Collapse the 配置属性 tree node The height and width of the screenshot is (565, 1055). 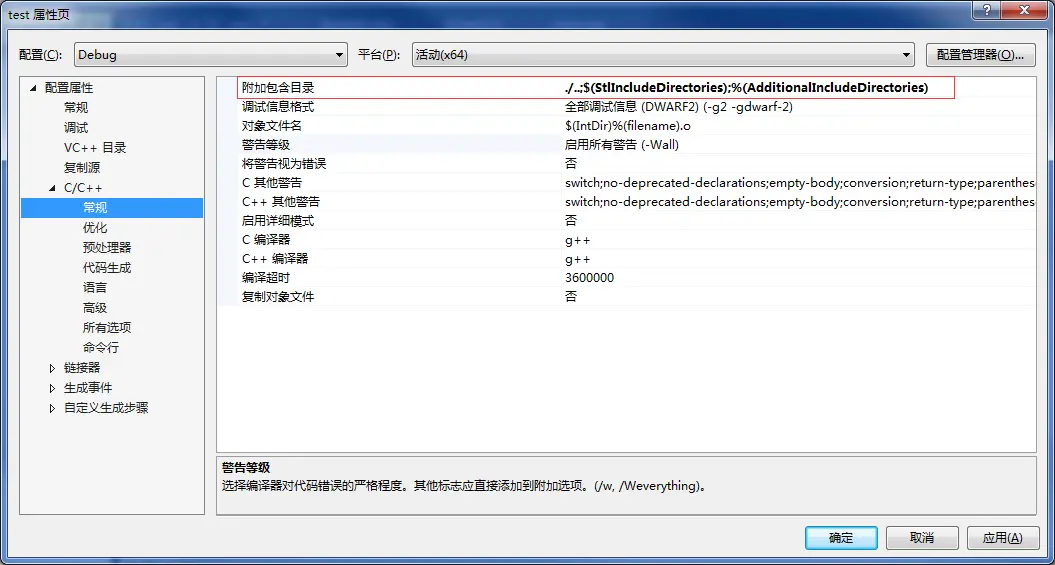pyautogui.click(x=33, y=88)
